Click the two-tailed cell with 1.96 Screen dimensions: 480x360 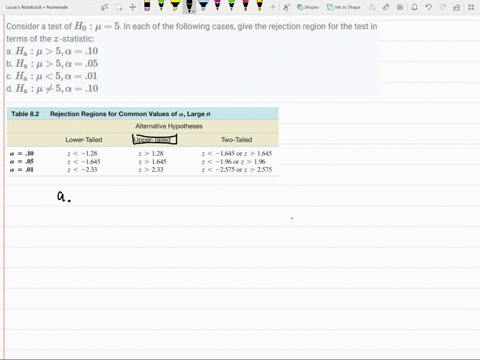[233, 162]
